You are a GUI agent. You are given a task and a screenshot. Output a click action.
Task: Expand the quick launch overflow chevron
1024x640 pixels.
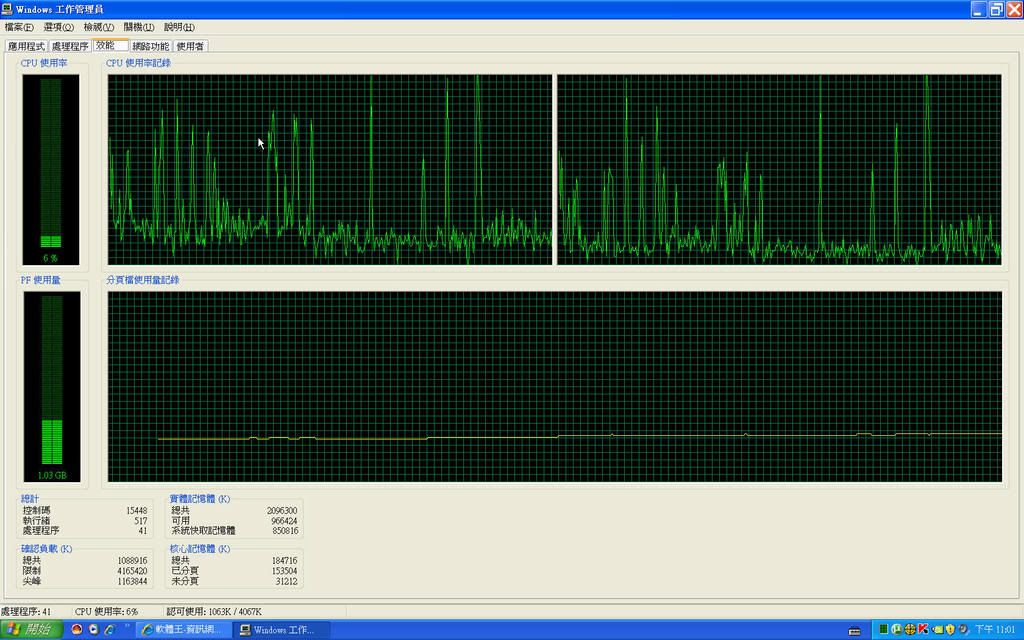coord(127,625)
